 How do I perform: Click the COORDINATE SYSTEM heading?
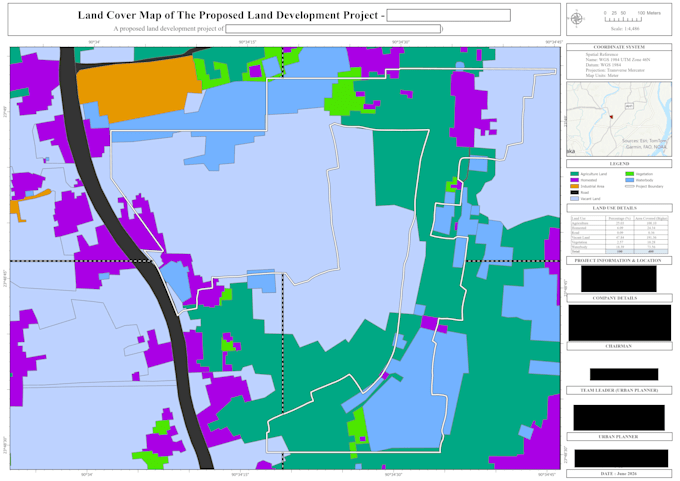619,47
